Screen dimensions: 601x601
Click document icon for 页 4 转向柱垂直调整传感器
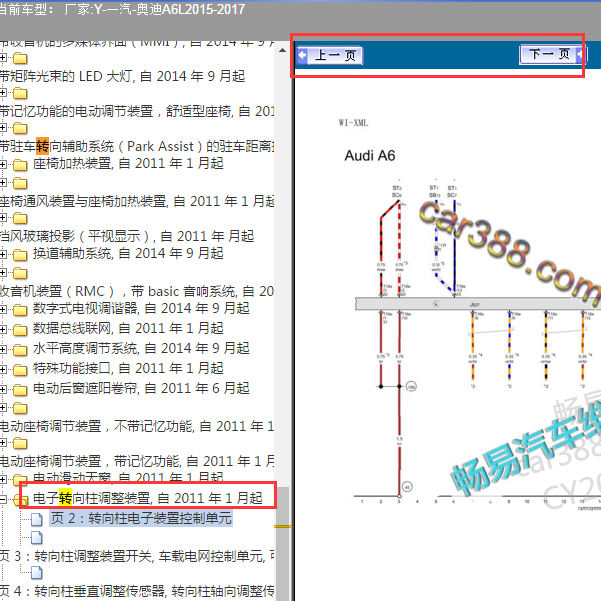[x=37, y=573]
